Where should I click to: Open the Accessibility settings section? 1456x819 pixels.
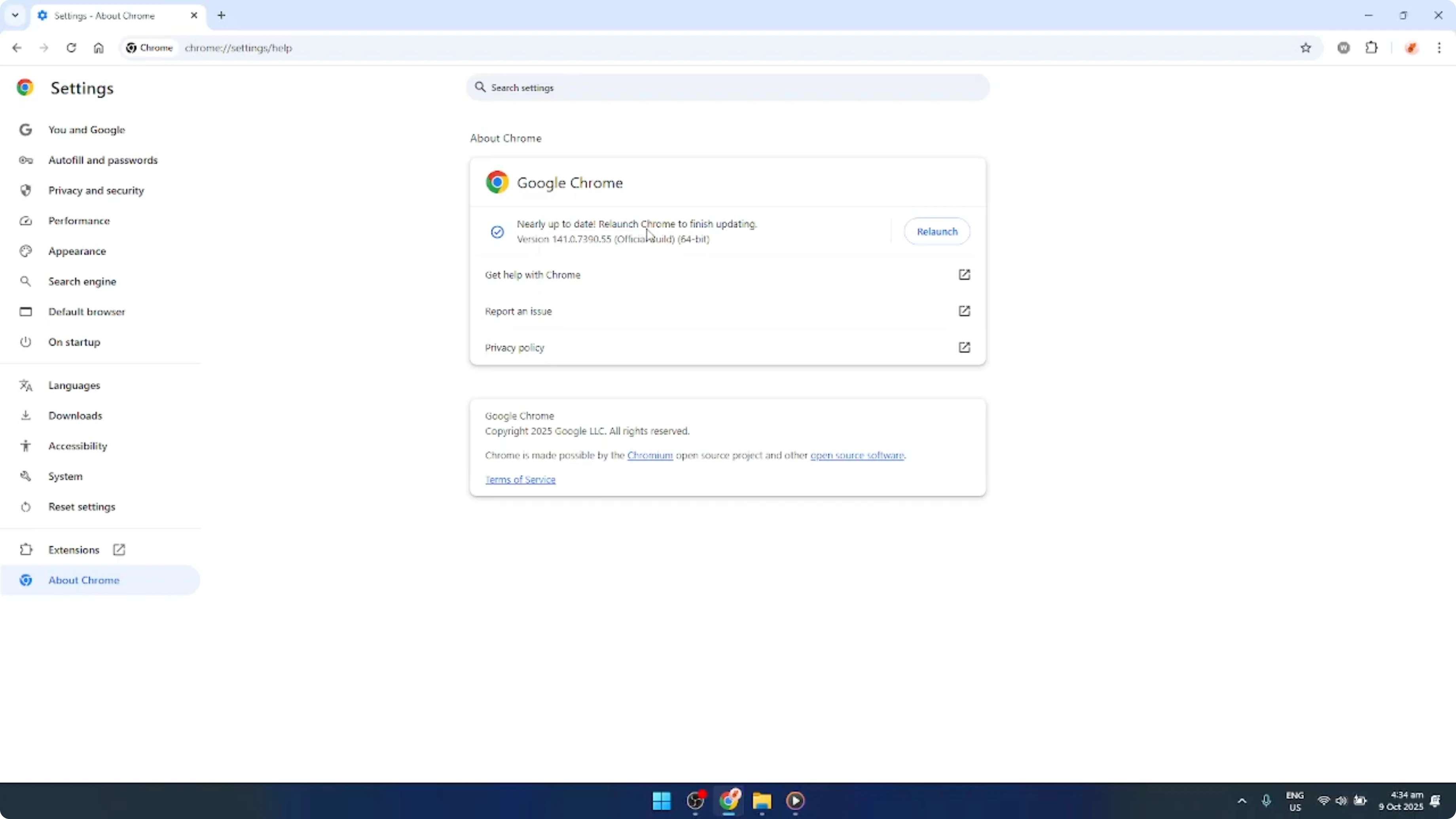click(78, 446)
